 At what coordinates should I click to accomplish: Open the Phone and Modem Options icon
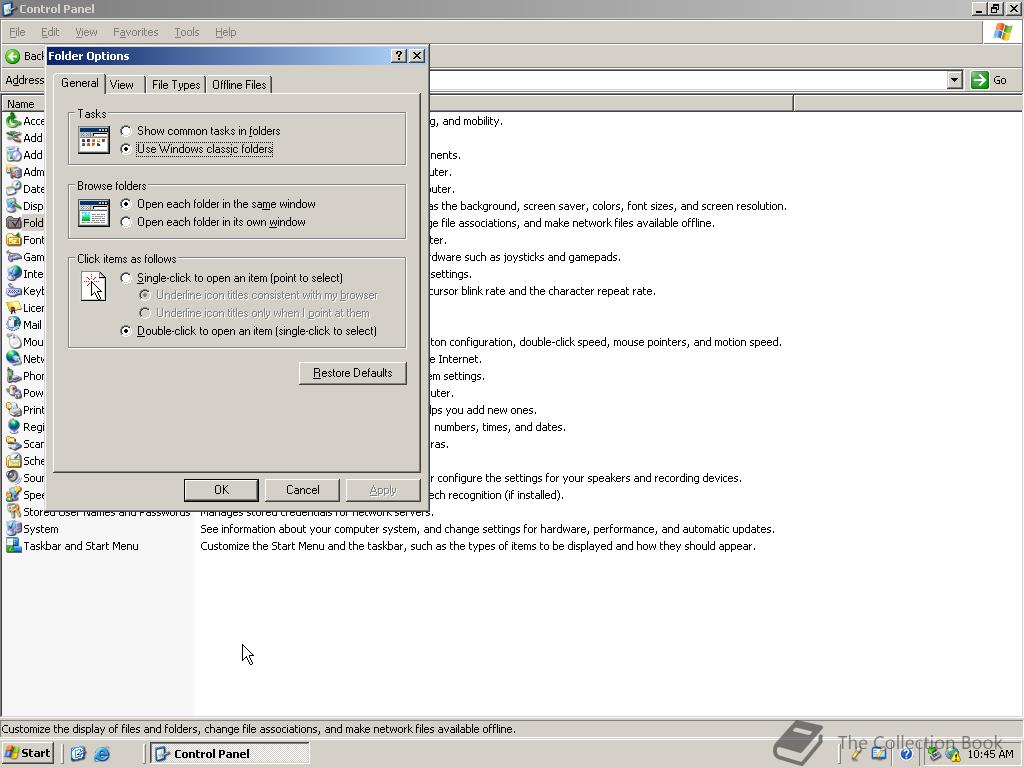14,376
